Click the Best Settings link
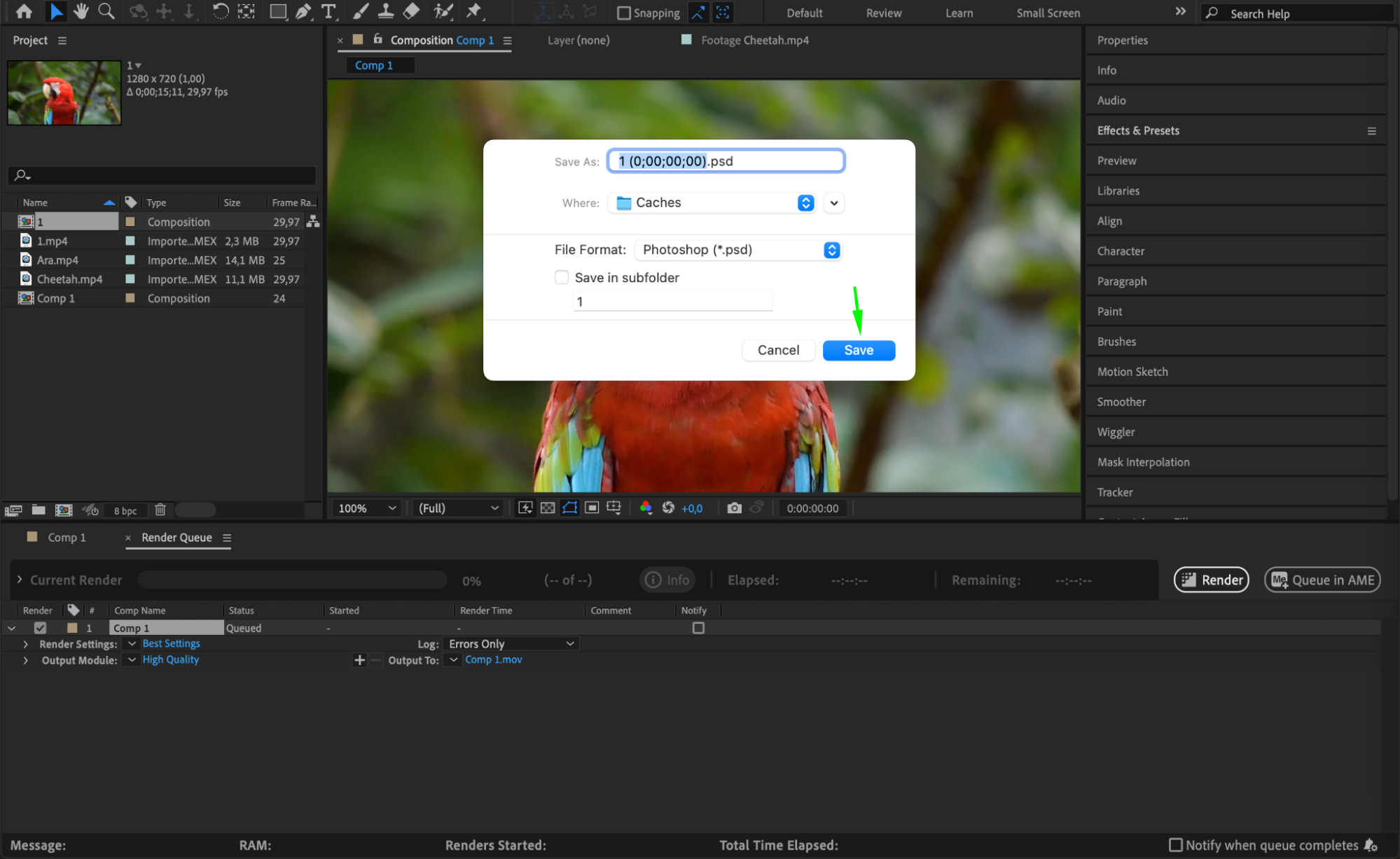This screenshot has width=1400, height=859. point(171,643)
